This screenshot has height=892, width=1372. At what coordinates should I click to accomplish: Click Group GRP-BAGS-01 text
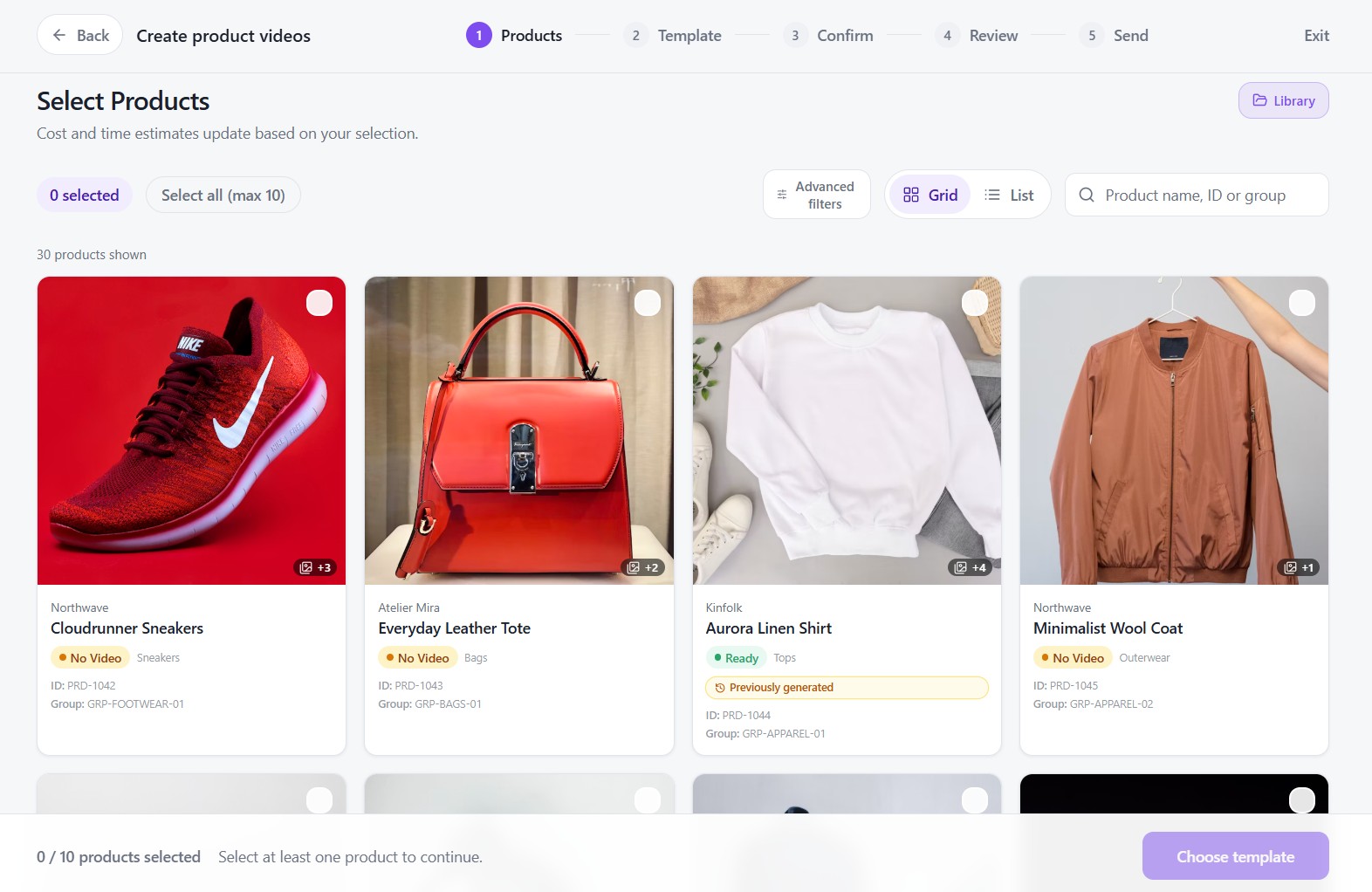coord(429,704)
